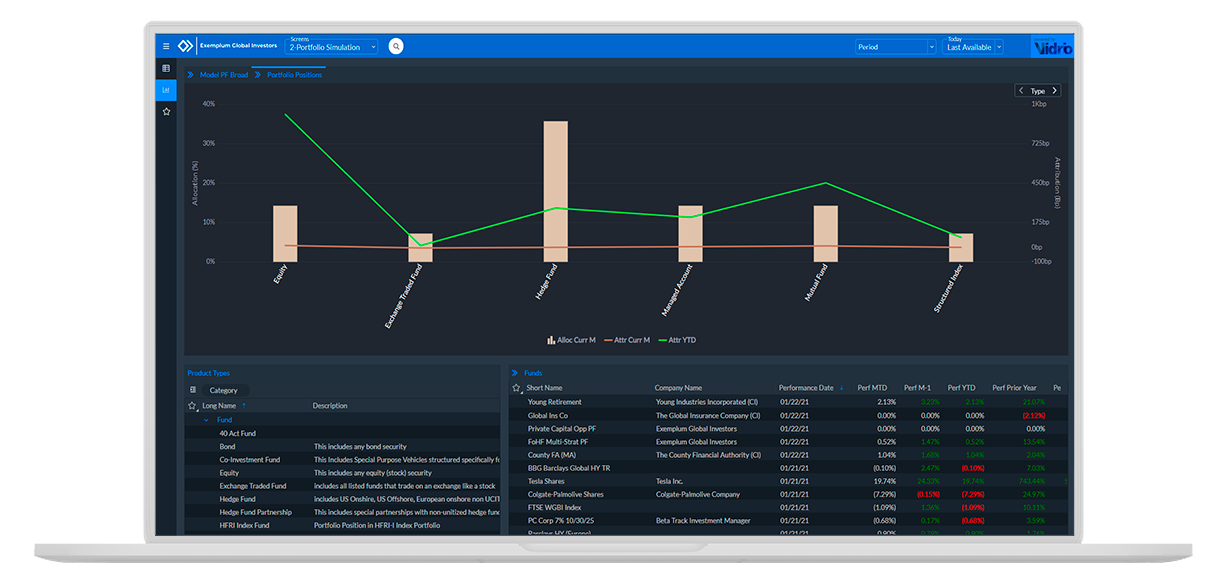
Task: Select the Model PF Broad breadcrumb tab
Action: [x=224, y=75]
